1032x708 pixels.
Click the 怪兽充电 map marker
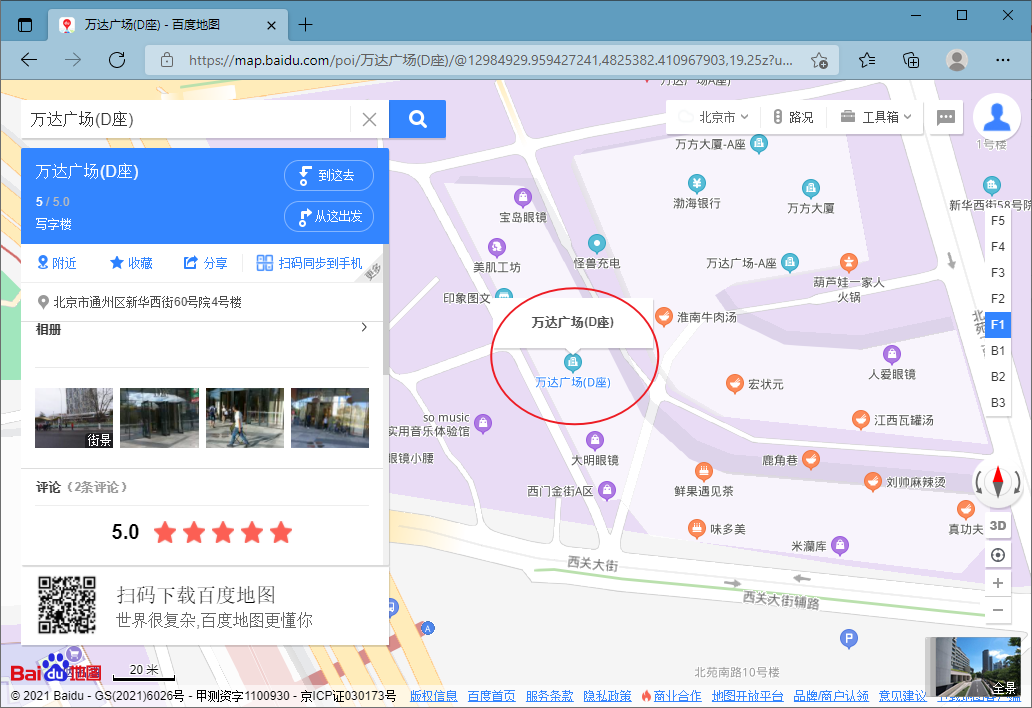596,244
